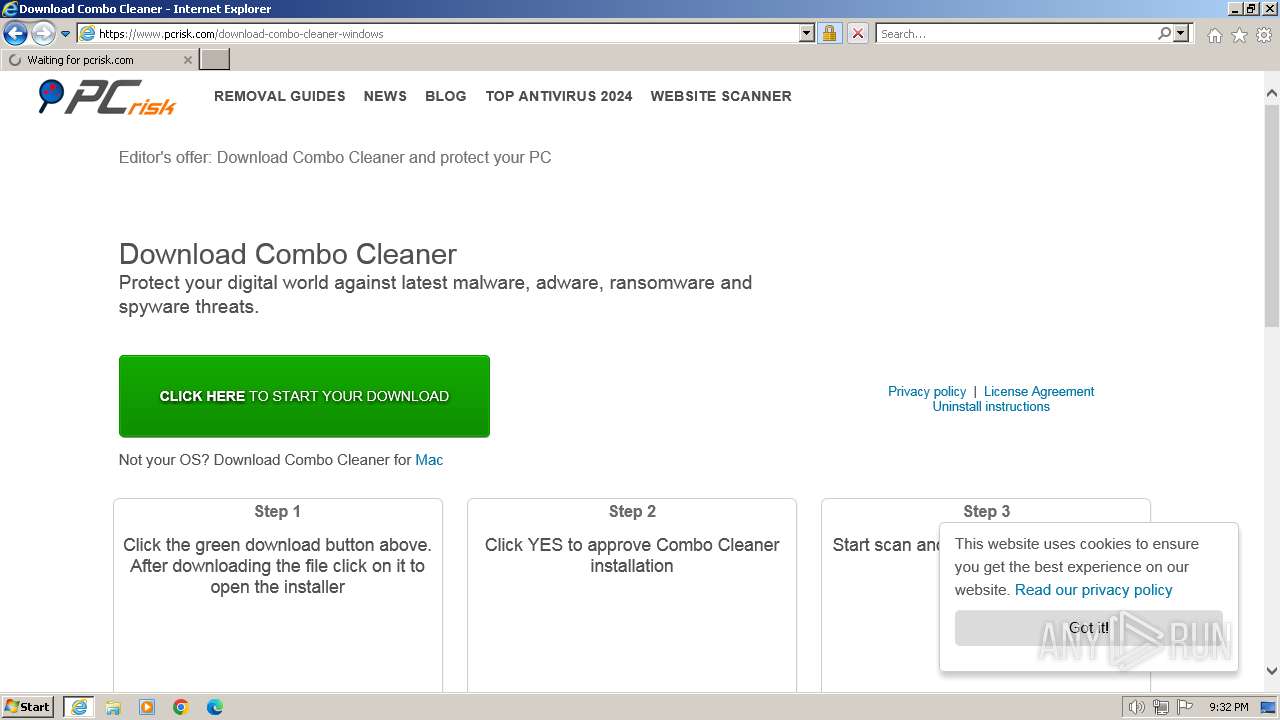The height and width of the screenshot is (720, 1280).
Task: Dismiss cookie notice with Got it button
Action: pos(1088,628)
